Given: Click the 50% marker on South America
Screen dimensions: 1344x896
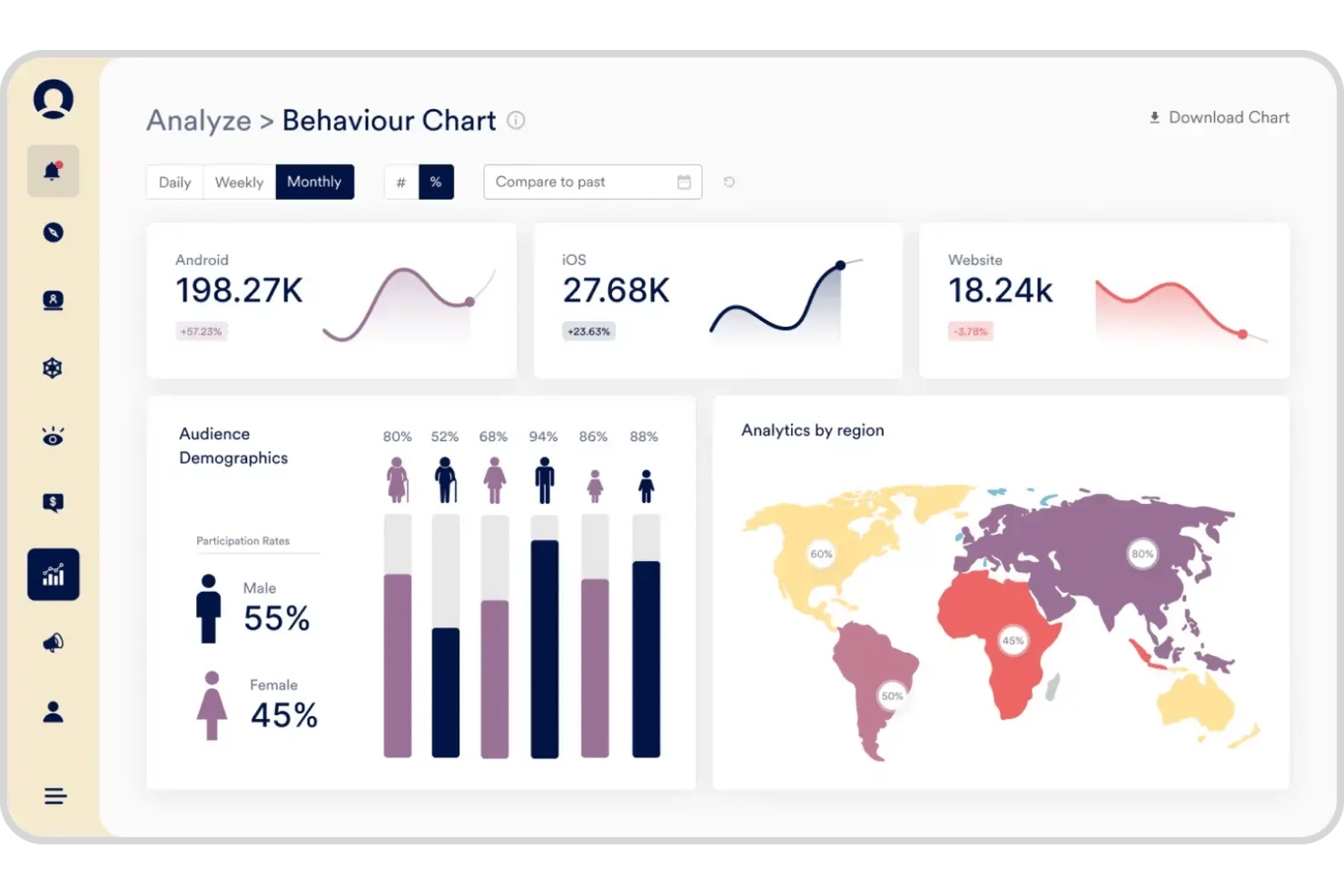Looking at the screenshot, I should click(x=893, y=696).
